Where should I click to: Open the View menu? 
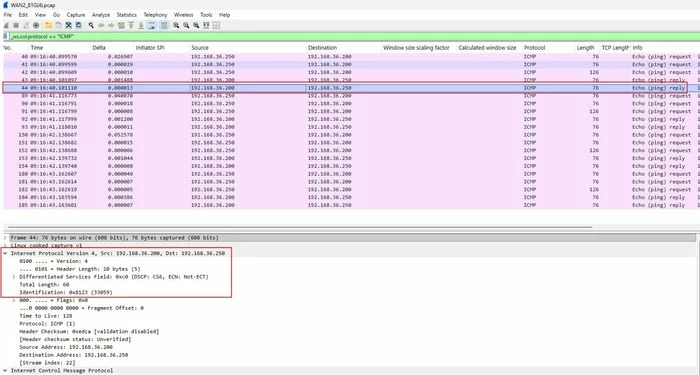pos(40,15)
